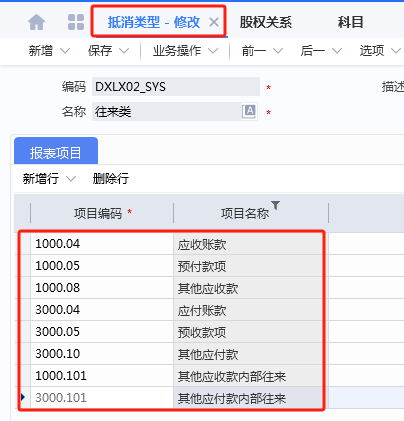Viewport: 404px width, 421px height.
Task: Select the 1000.04 应收账款 code cell
Action: pyautogui.click(x=102, y=244)
